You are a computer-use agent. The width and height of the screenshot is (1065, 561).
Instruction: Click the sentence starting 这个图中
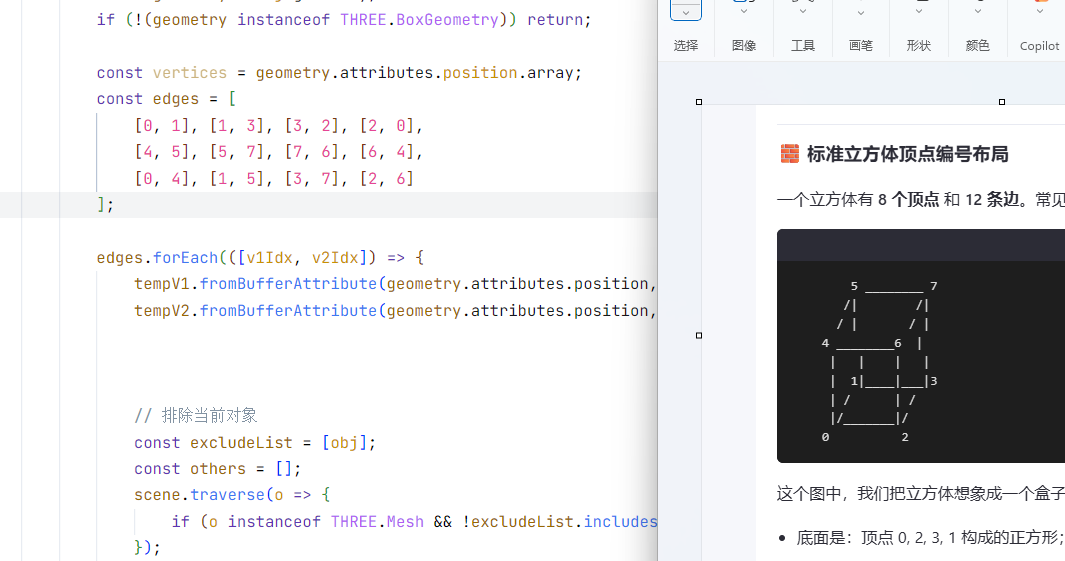920,494
